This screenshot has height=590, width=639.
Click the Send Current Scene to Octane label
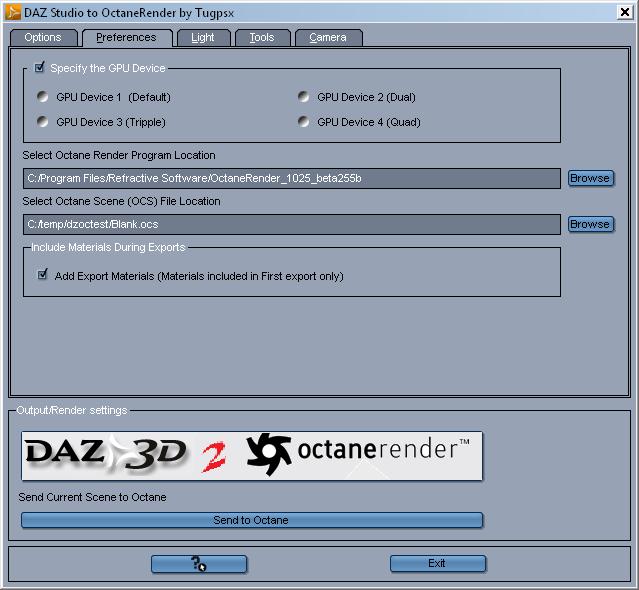point(93,497)
